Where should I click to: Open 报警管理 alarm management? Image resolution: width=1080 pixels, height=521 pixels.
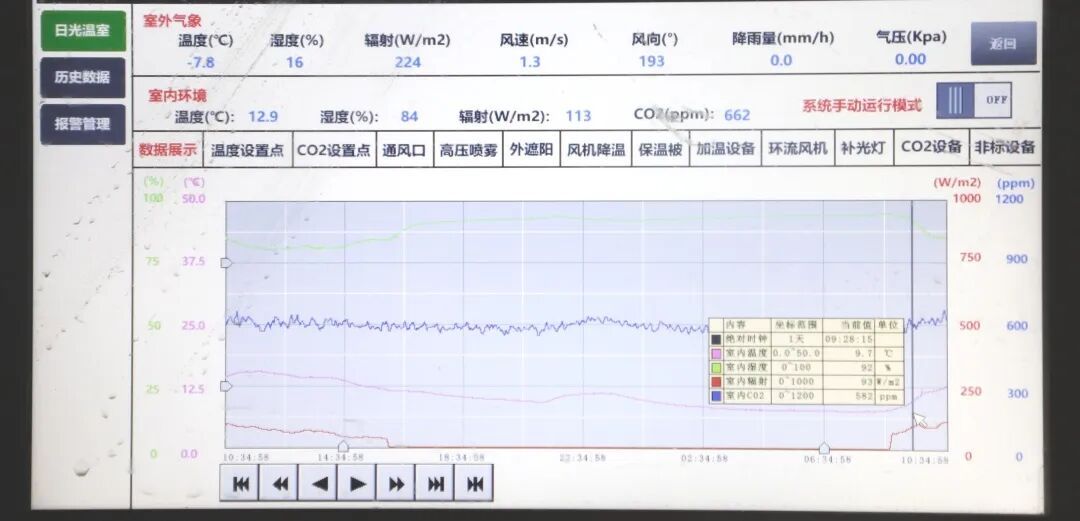tap(83, 125)
